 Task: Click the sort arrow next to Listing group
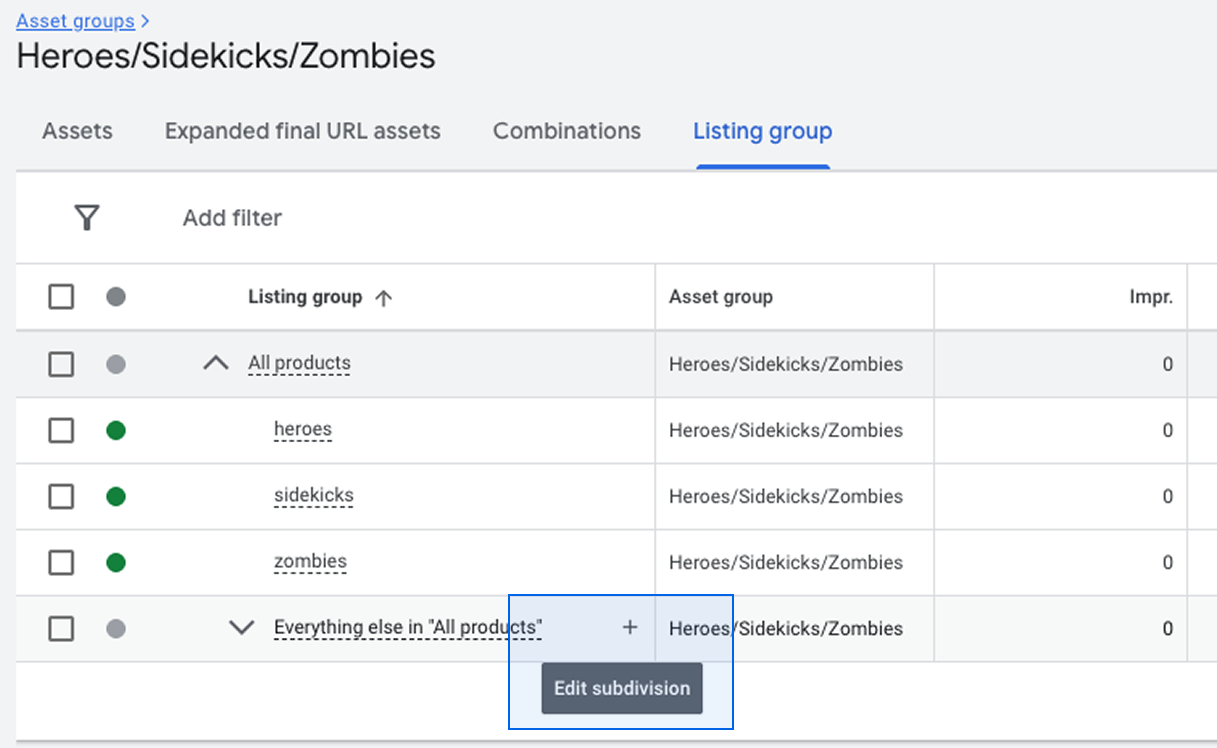[383, 298]
